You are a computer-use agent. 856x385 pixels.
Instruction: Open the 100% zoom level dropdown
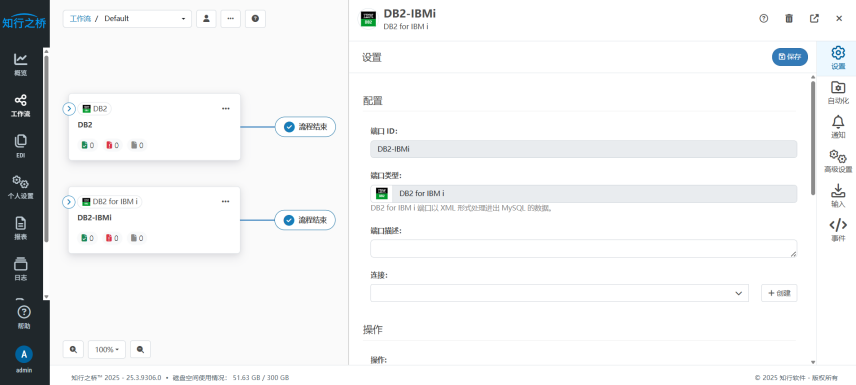pos(106,349)
